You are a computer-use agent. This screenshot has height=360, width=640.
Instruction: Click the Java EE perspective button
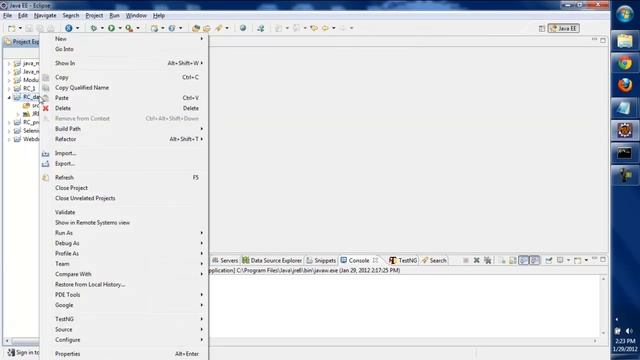coord(564,28)
